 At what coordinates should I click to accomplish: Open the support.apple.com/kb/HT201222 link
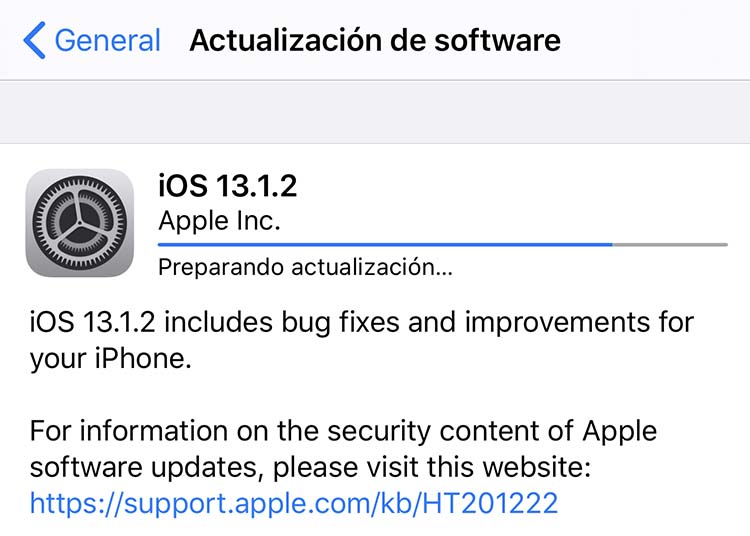(294, 503)
